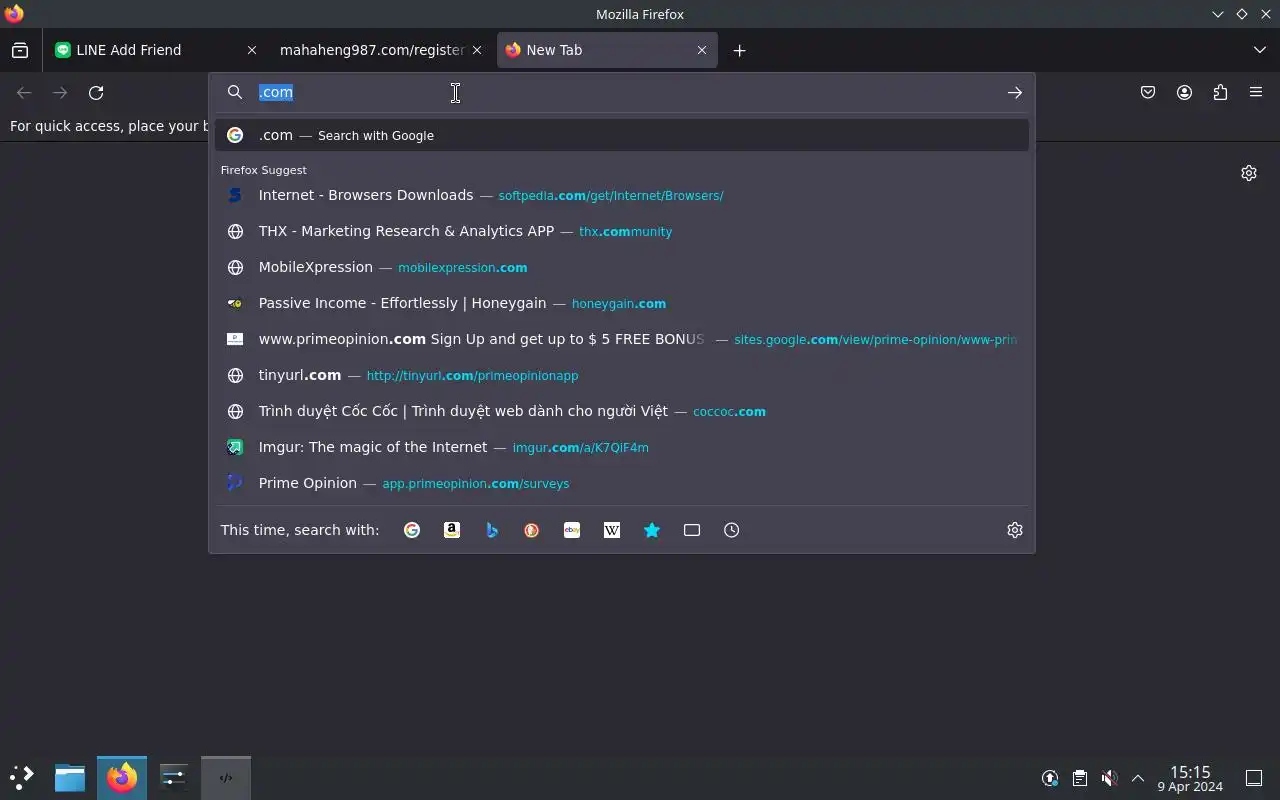Close the mahaheng987.com tab
This screenshot has width=1280, height=800.
coord(477,50)
